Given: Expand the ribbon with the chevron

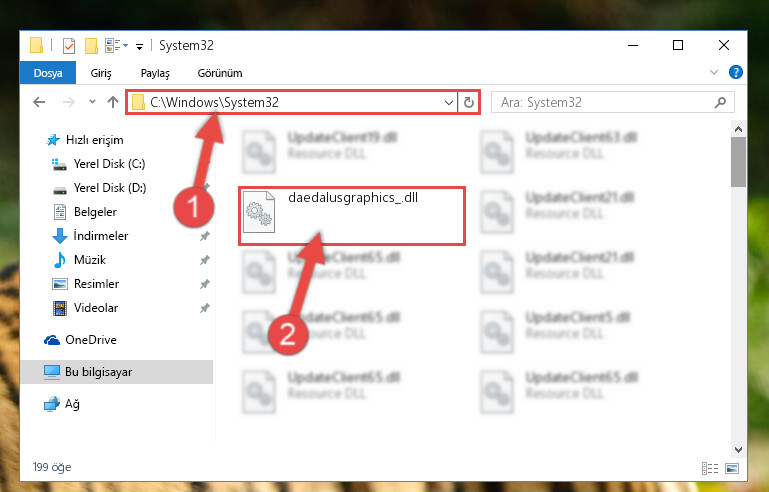Looking at the screenshot, I should (x=714, y=72).
